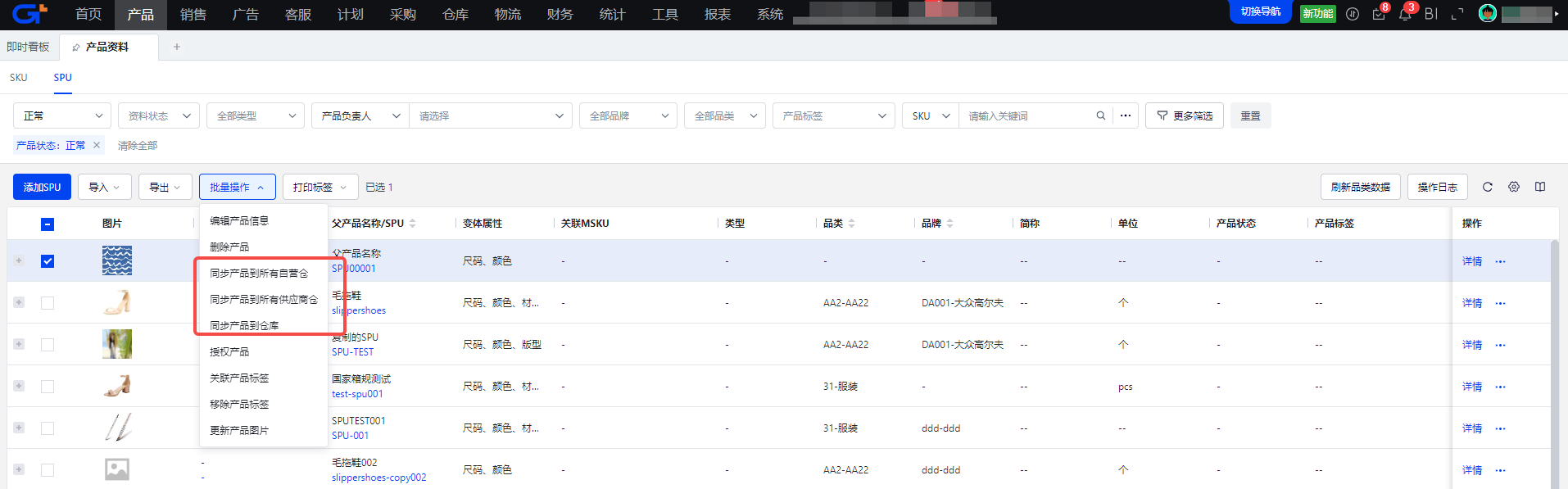The height and width of the screenshot is (489, 1568).
Task: Expand the row for 国家箱规测试 product
Action: [19, 386]
